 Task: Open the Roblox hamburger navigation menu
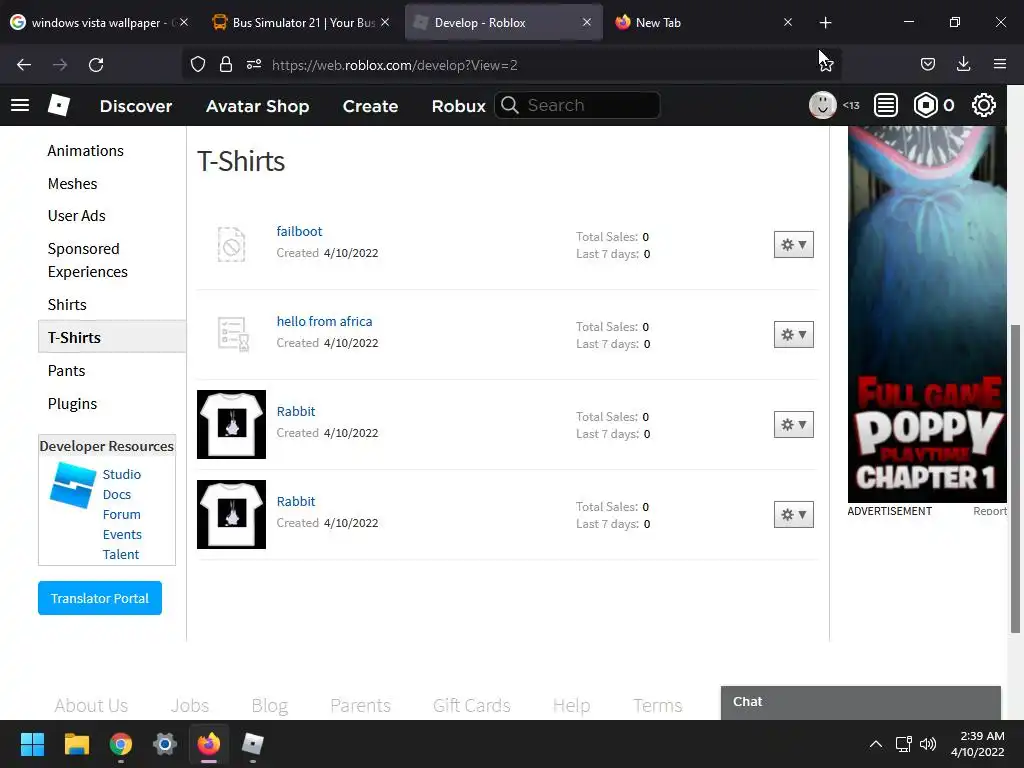tap(20, 105)
